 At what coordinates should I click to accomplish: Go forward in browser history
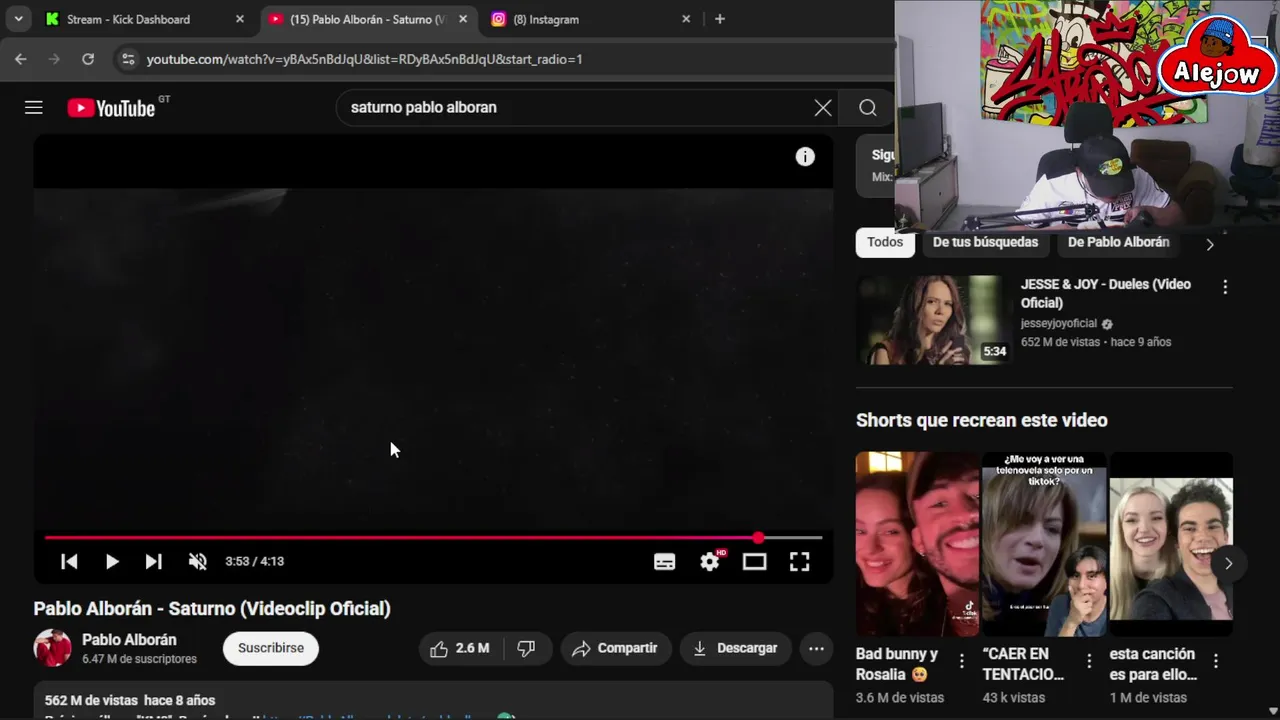tap(54, 59)
